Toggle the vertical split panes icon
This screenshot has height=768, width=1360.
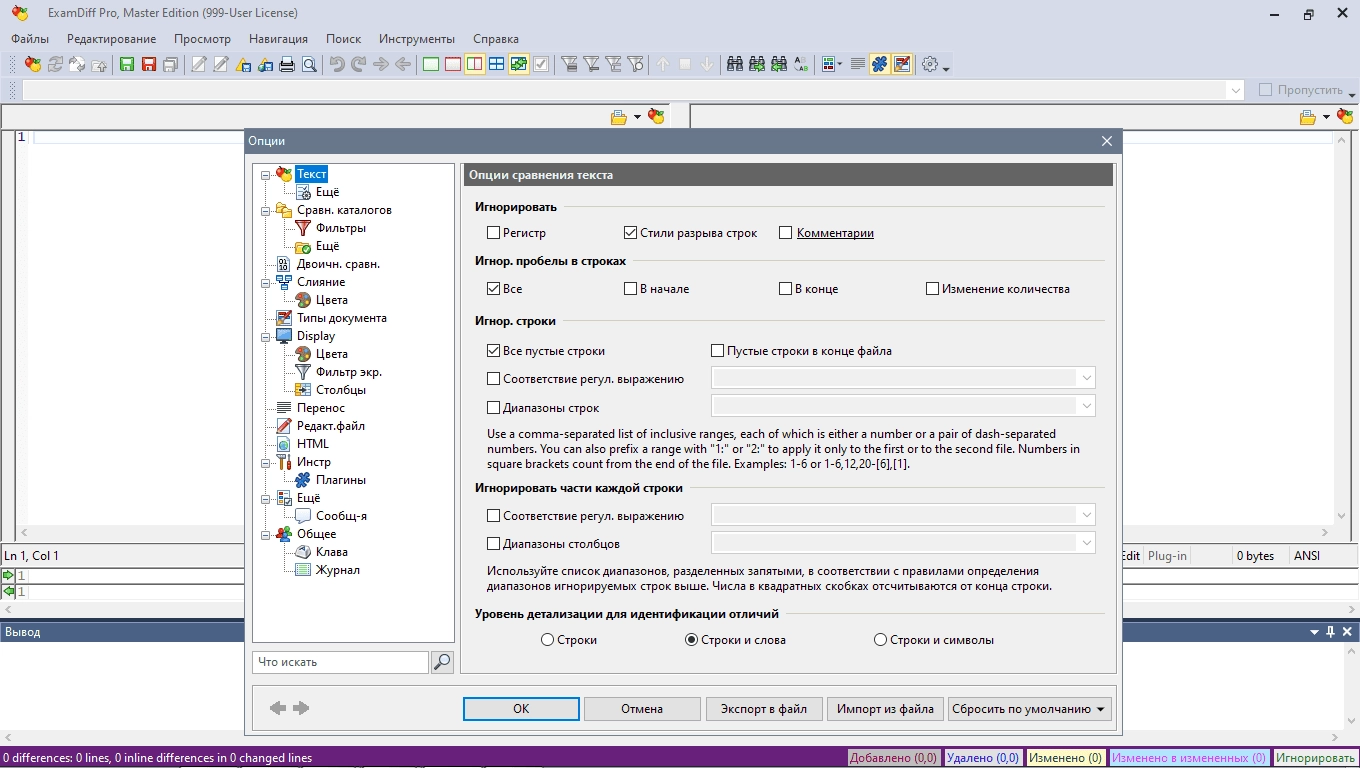click(x=475, y=64)
